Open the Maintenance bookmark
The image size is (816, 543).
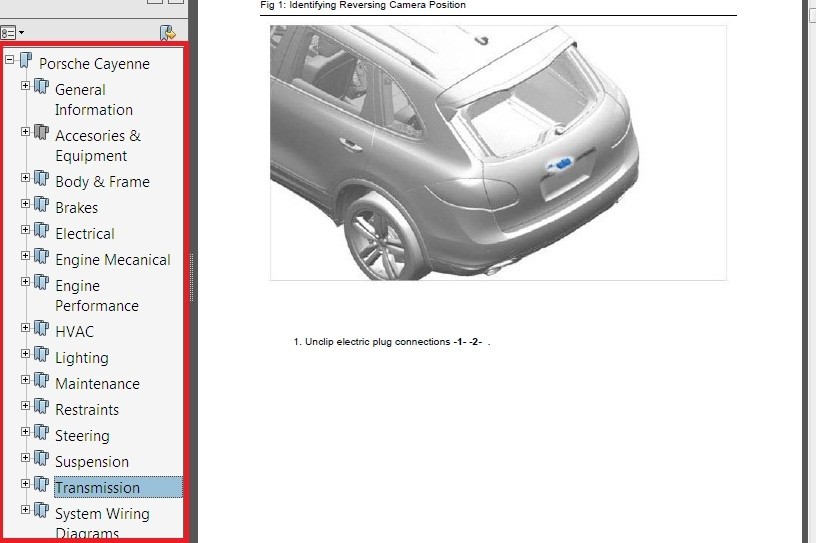tap(97, 384)
